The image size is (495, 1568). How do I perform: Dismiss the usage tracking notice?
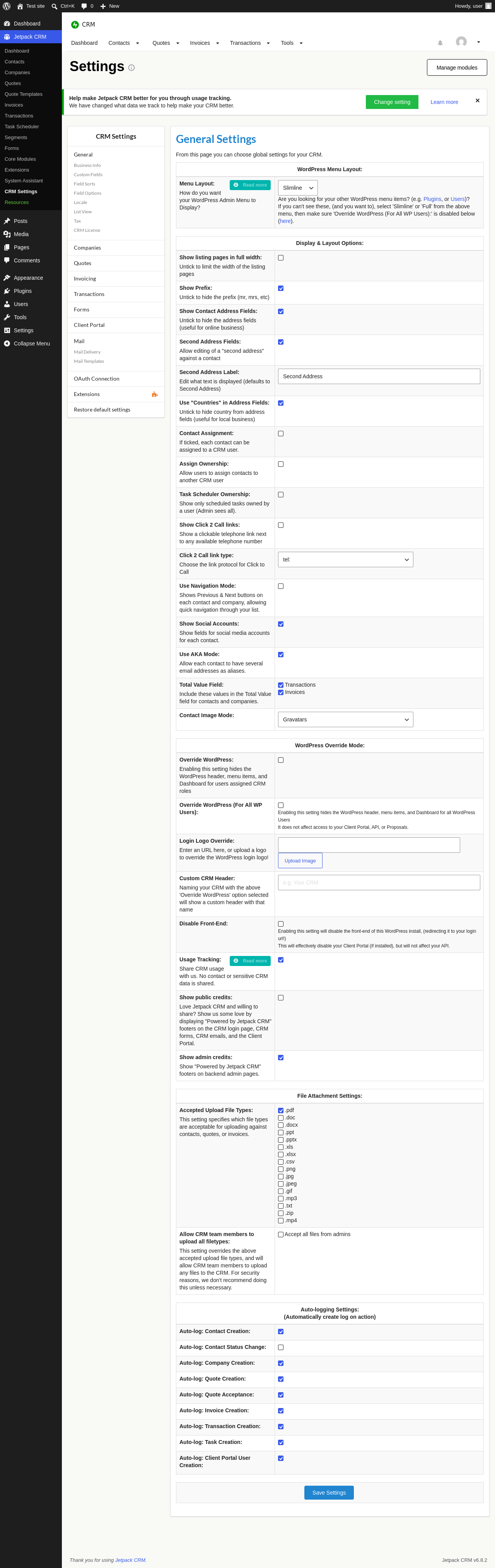pos(477,100)
